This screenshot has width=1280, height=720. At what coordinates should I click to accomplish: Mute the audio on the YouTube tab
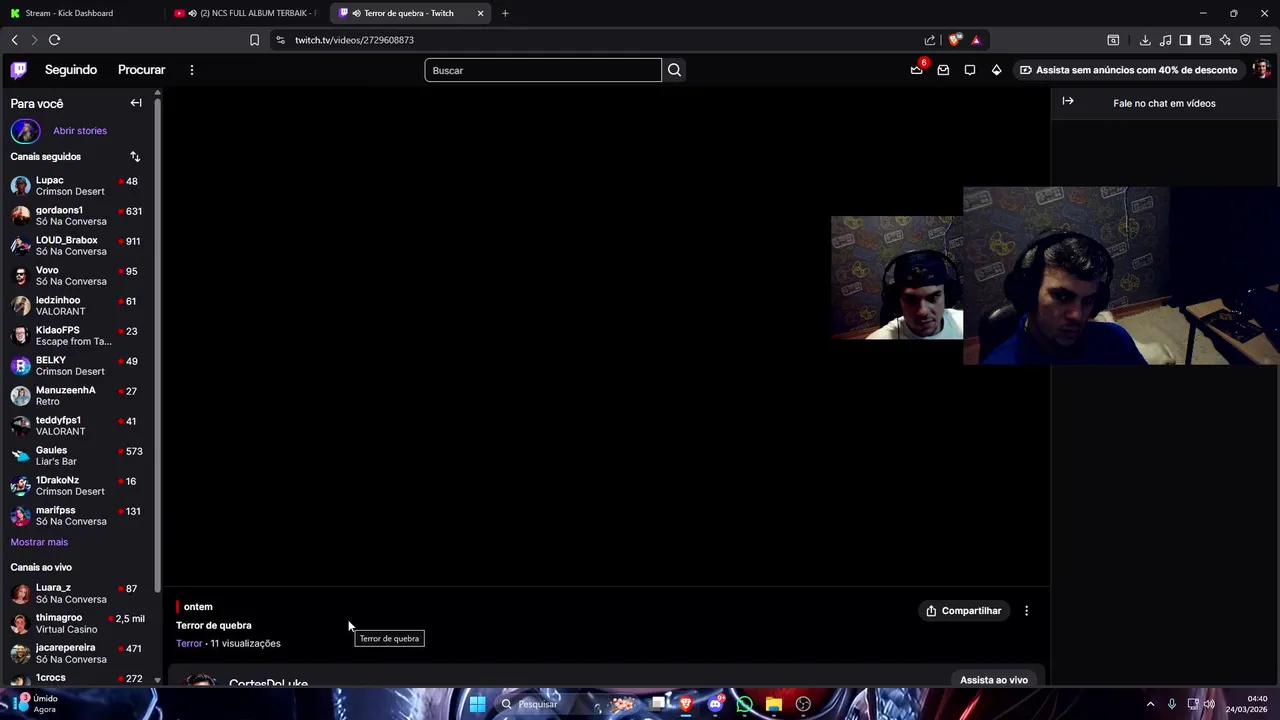192,13
